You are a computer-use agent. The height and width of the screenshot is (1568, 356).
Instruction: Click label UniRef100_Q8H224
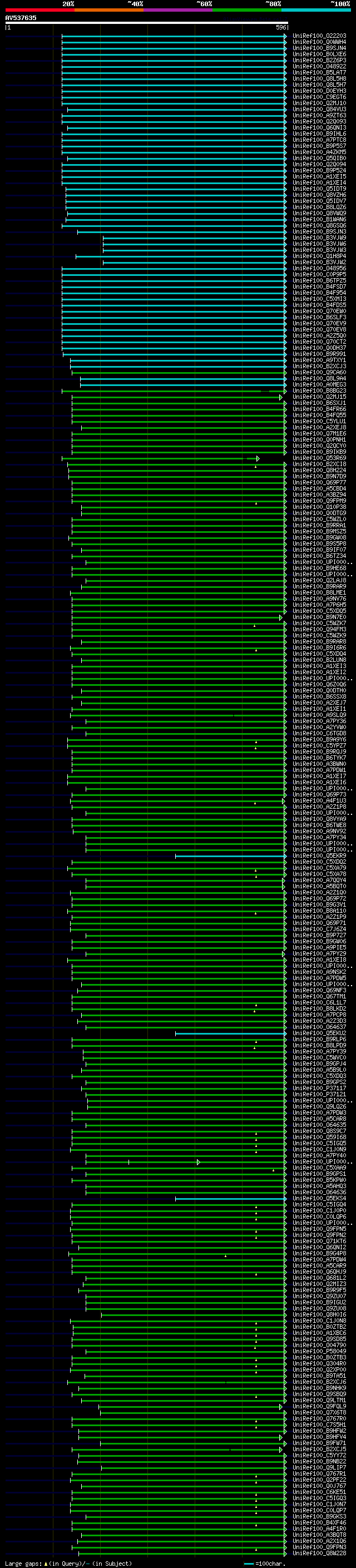coord(319,471)
